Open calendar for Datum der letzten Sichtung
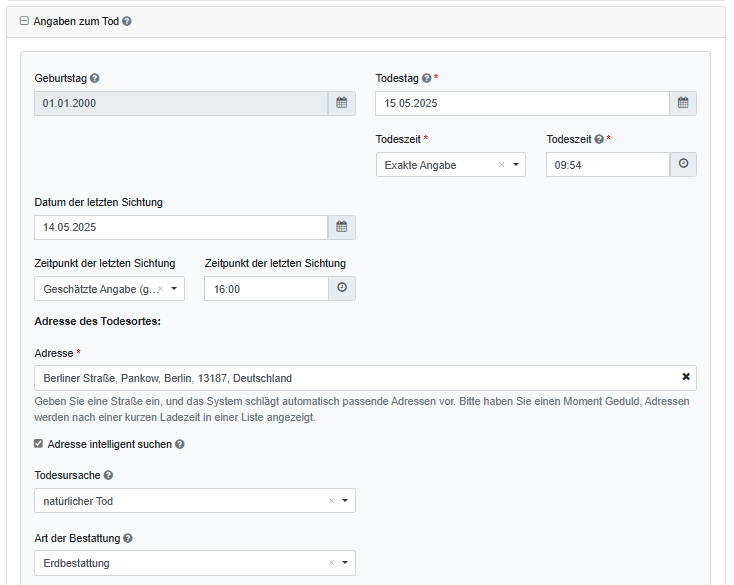 tap(341, 227)
